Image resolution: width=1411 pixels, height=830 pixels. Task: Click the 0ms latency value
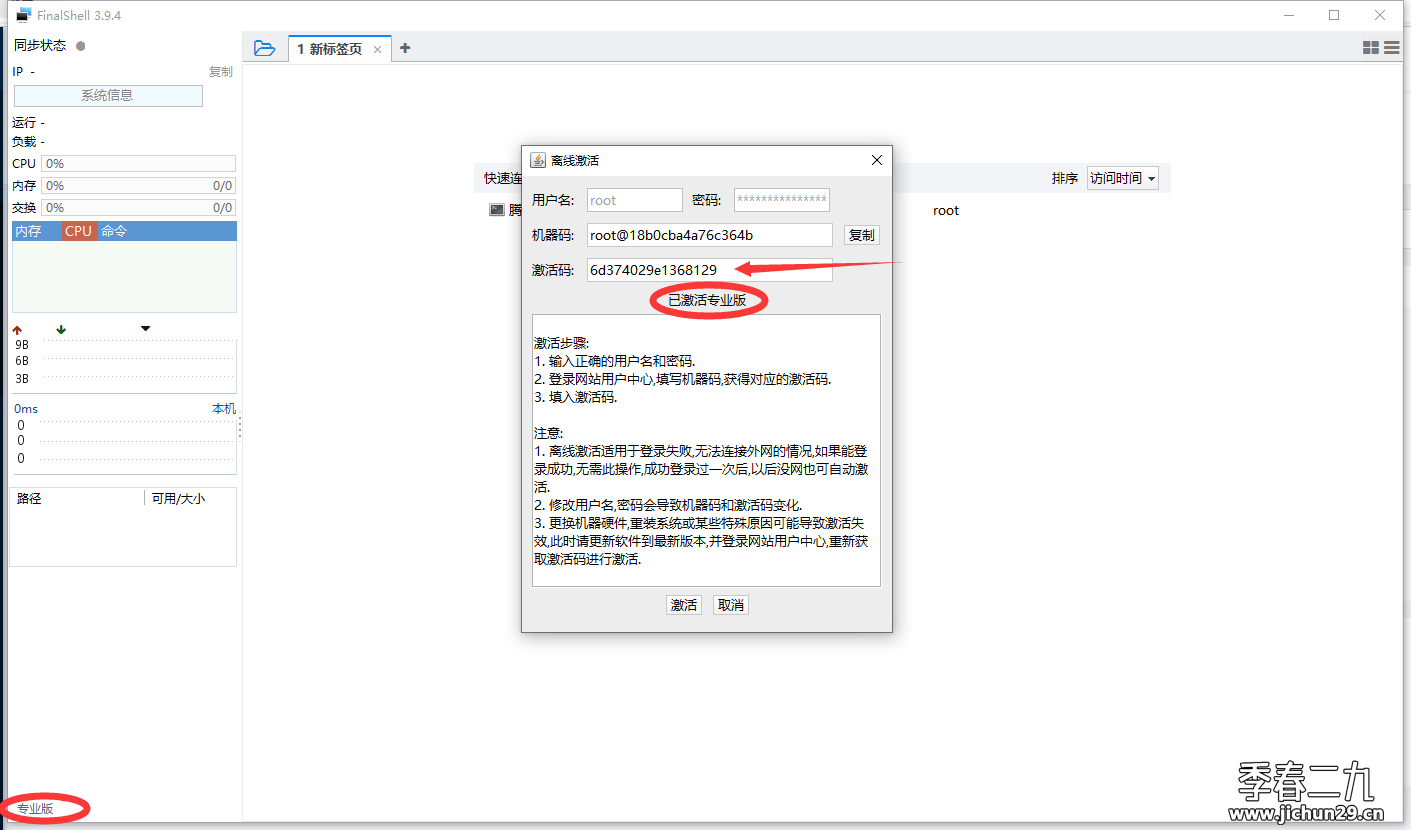[x=26, y=408]
